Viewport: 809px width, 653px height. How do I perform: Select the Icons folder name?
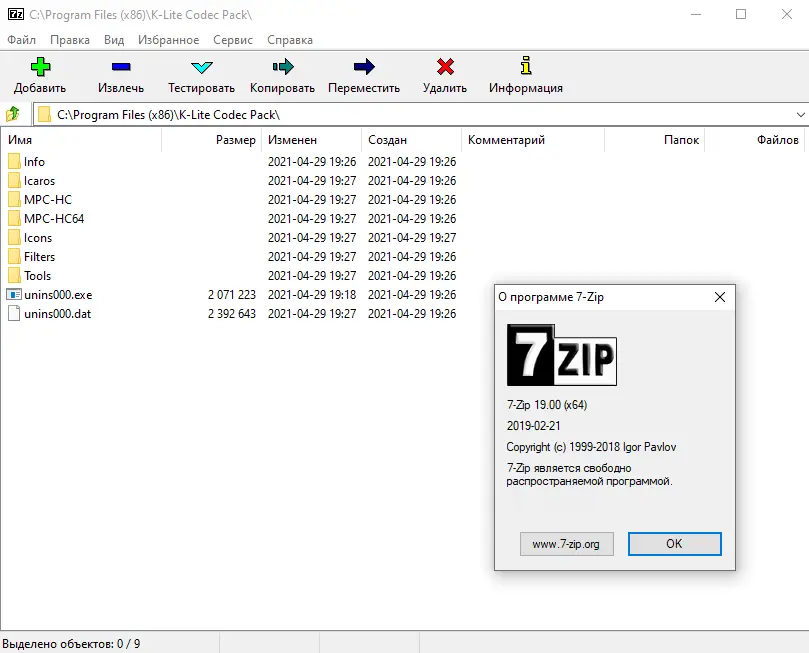pyautogui.click(x=38, y=238)
